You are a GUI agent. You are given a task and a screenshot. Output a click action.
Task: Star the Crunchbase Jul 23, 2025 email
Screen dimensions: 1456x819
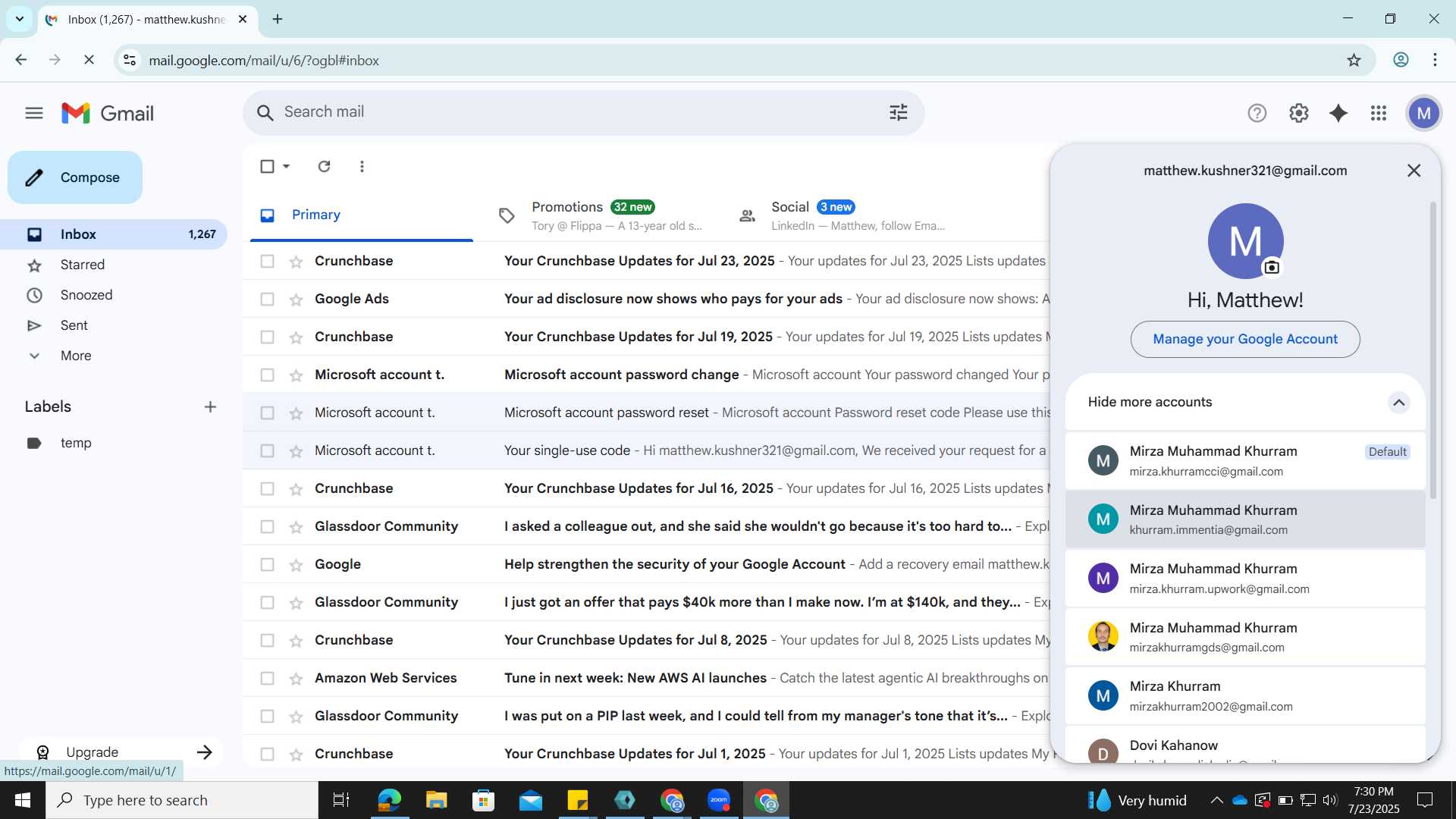pos(296,262)
